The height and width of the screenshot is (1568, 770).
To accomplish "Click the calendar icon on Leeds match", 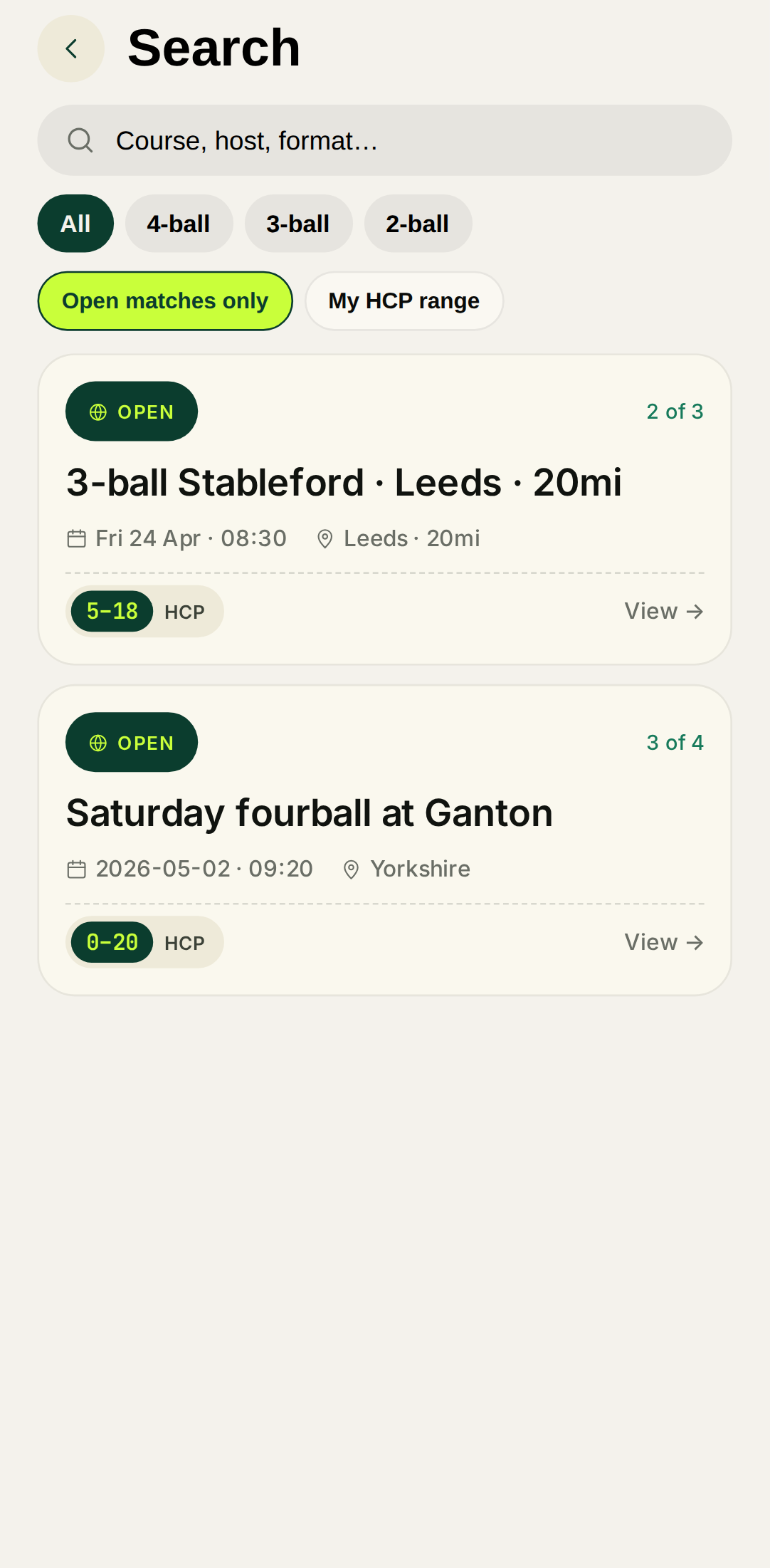I will tap(76, 538).
